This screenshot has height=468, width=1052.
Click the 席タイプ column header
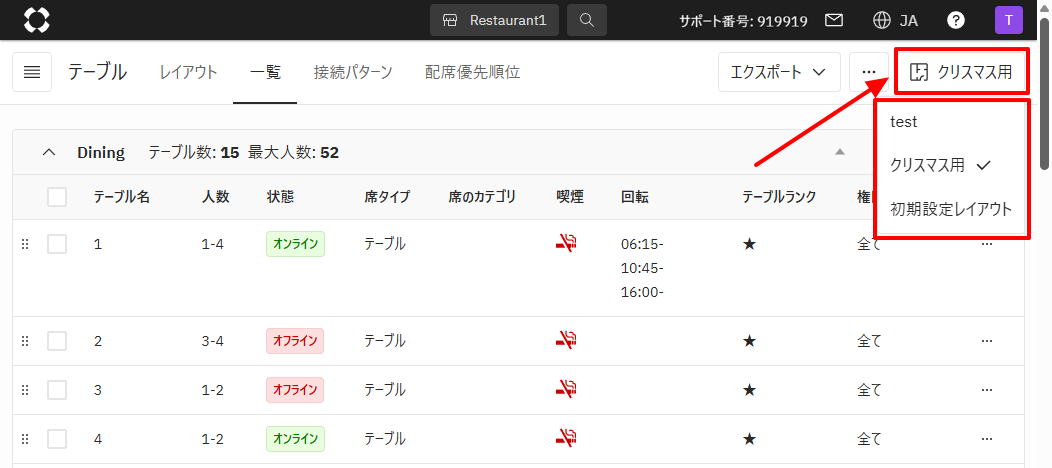[387, 197]
